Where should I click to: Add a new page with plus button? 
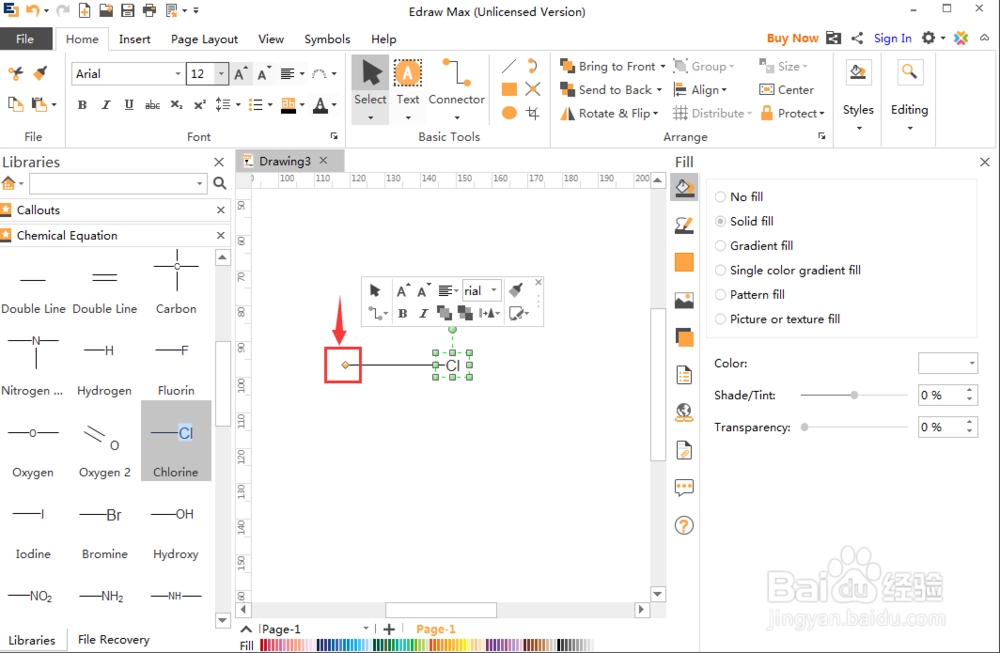389,629
